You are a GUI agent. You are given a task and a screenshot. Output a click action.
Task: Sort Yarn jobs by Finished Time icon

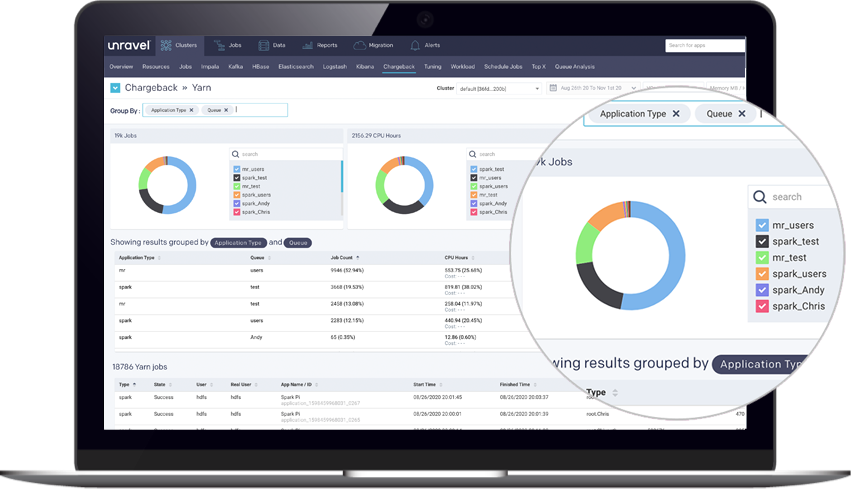(535, 385)
